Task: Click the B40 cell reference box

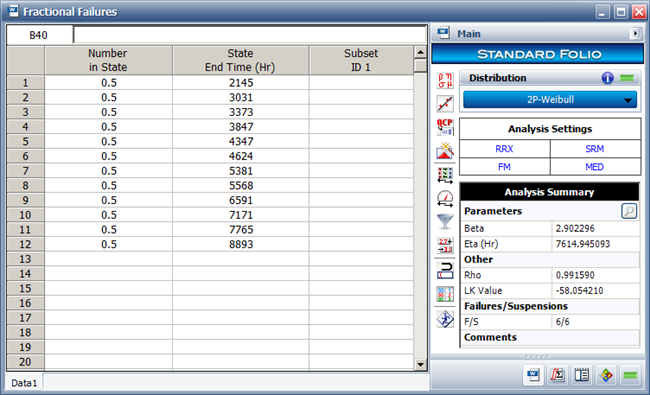Action: click(x=39, y=35)
